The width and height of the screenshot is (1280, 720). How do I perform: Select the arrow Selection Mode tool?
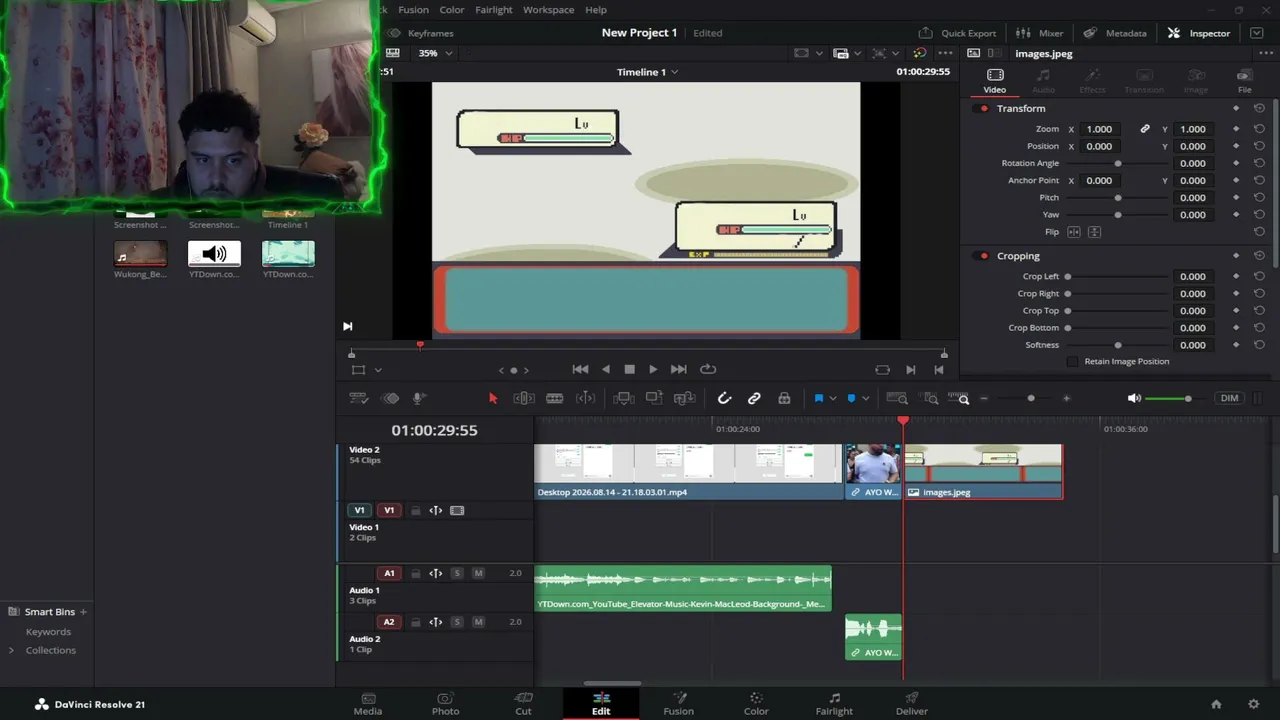(492, 398)
